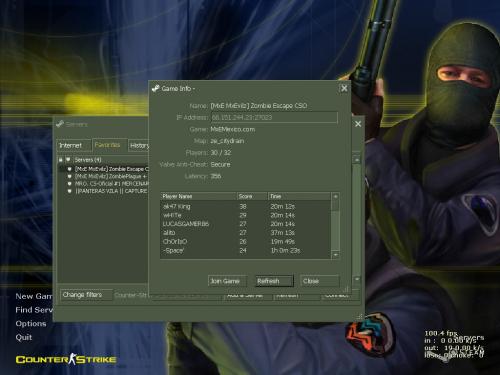Click the Counter-Strike logo
This screenshot has height=375, width=500.
click(66, 359)
